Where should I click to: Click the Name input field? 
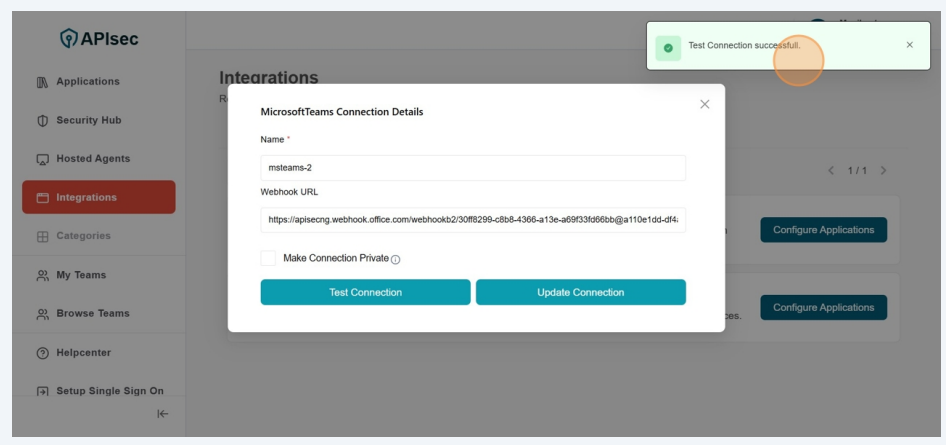point(473,168)
